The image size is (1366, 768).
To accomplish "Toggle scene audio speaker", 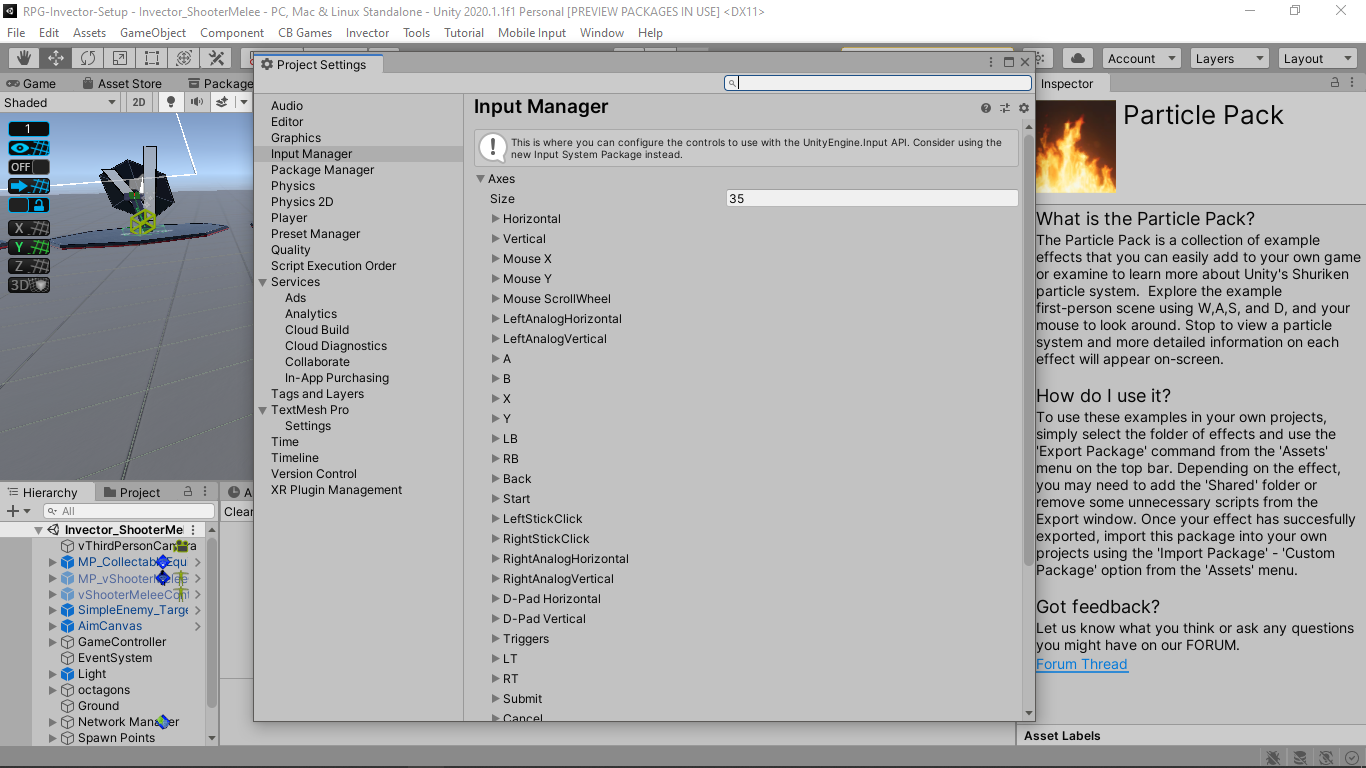I will (197, 102).
